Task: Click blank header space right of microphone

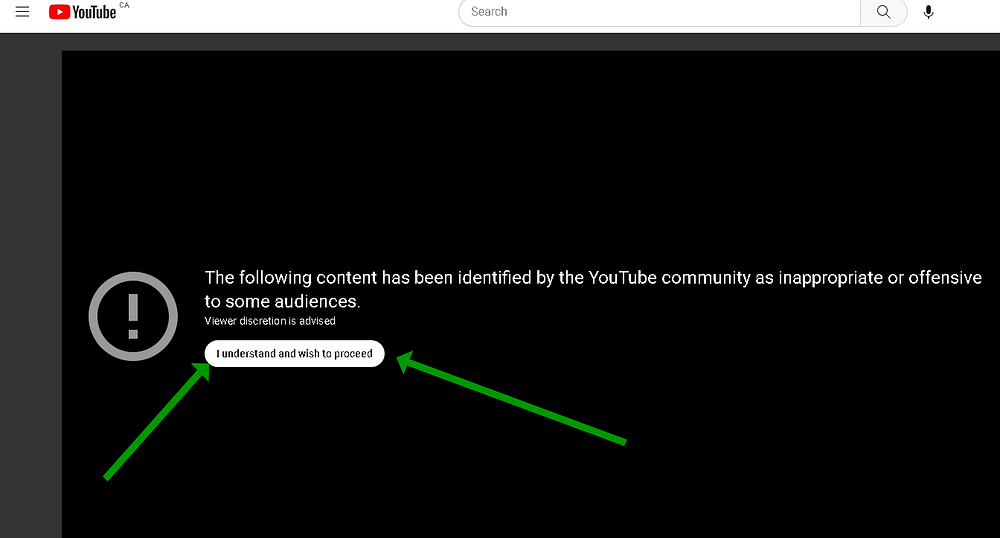Action: coord(970,12)
